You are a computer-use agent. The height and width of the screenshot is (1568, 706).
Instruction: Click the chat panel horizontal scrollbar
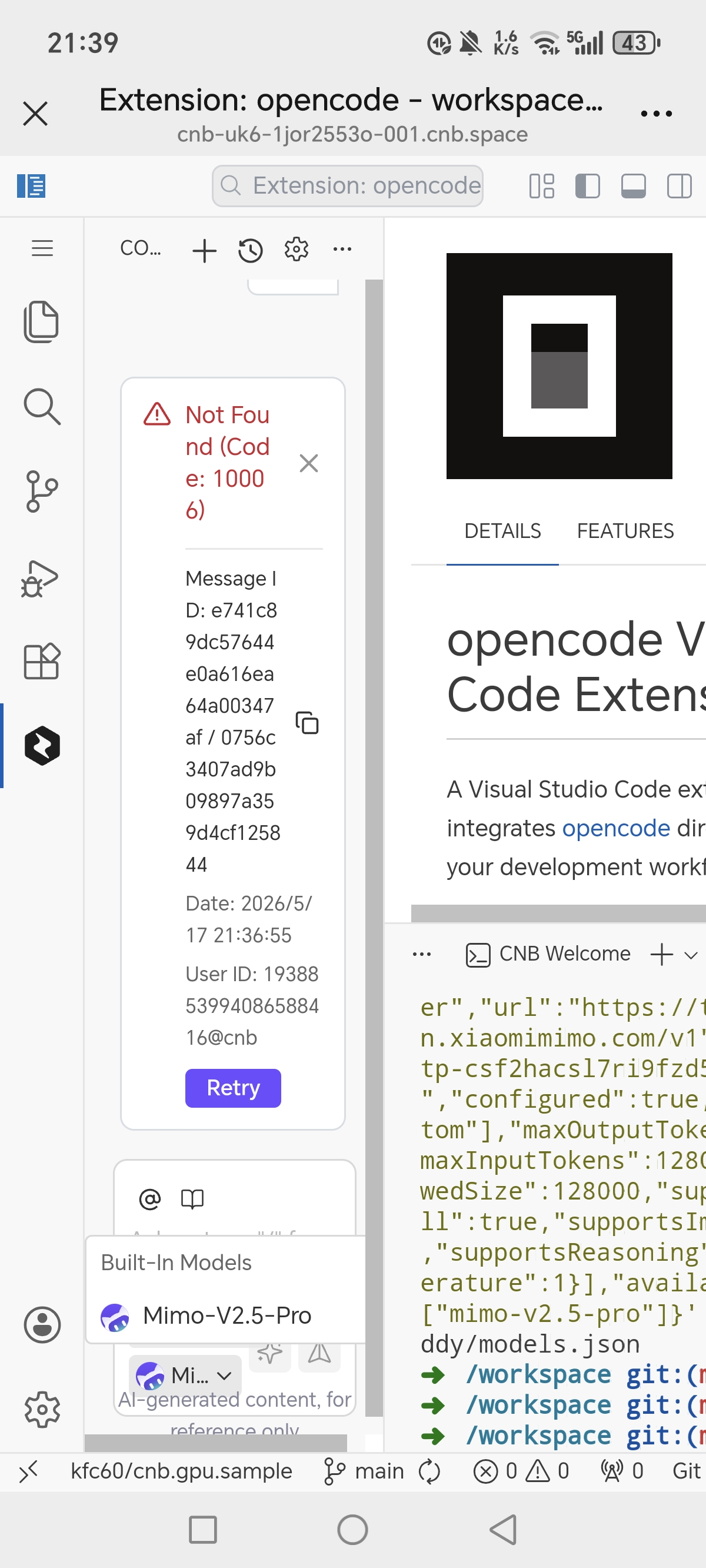click(x=215, y=1443)
